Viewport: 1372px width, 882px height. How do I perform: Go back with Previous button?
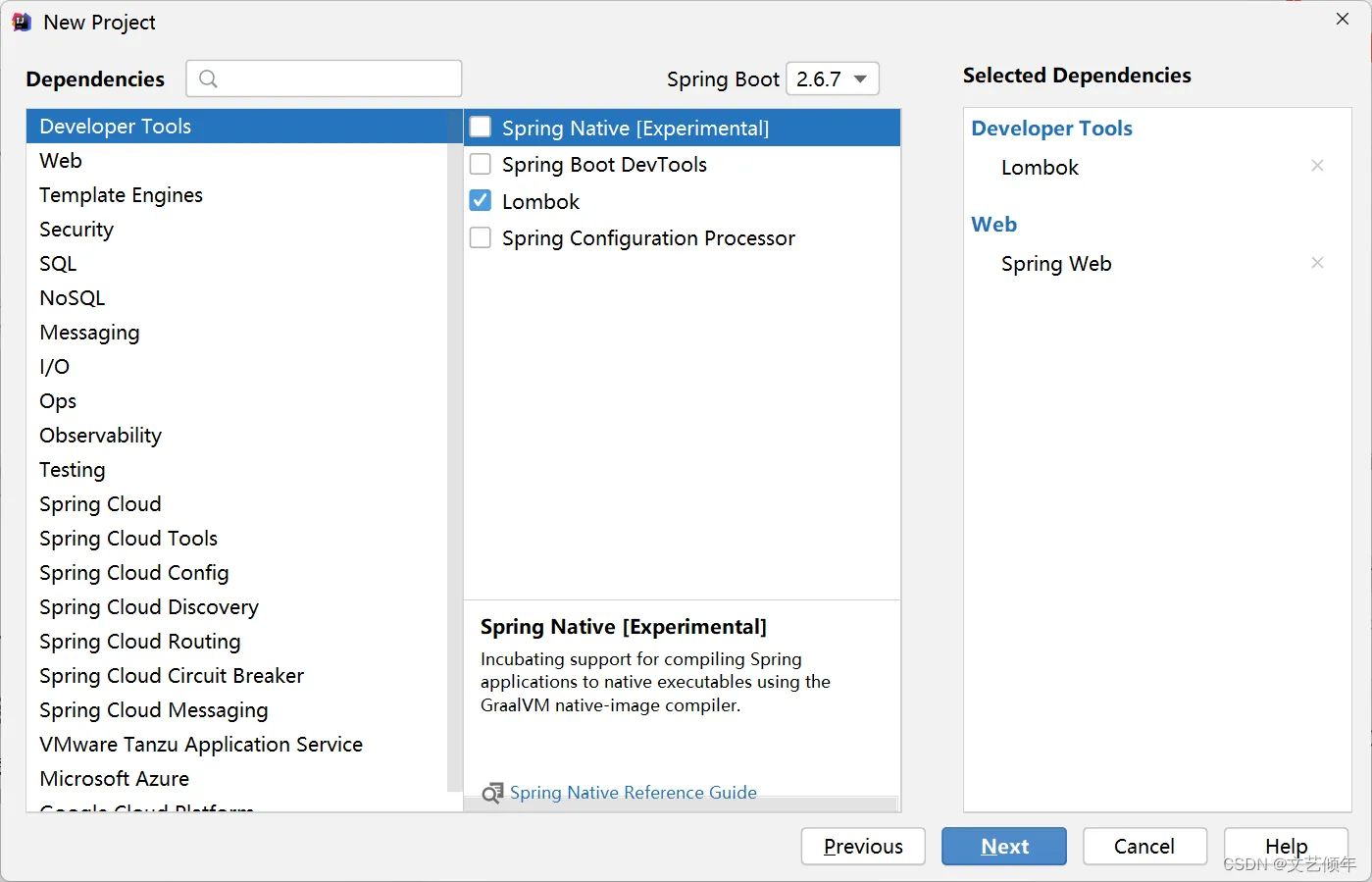click(862, 846)
